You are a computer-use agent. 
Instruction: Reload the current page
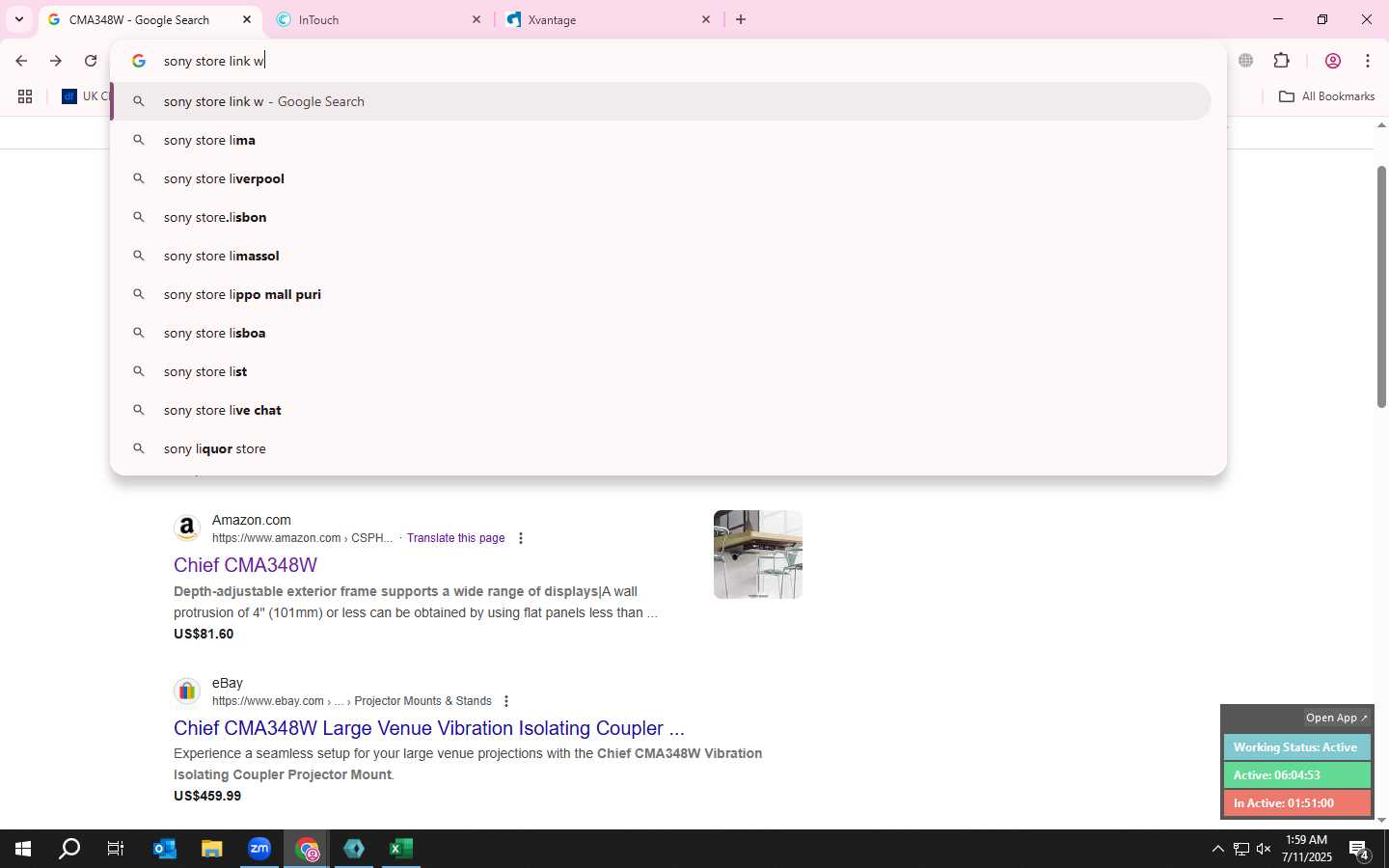(x=91, y=61)
